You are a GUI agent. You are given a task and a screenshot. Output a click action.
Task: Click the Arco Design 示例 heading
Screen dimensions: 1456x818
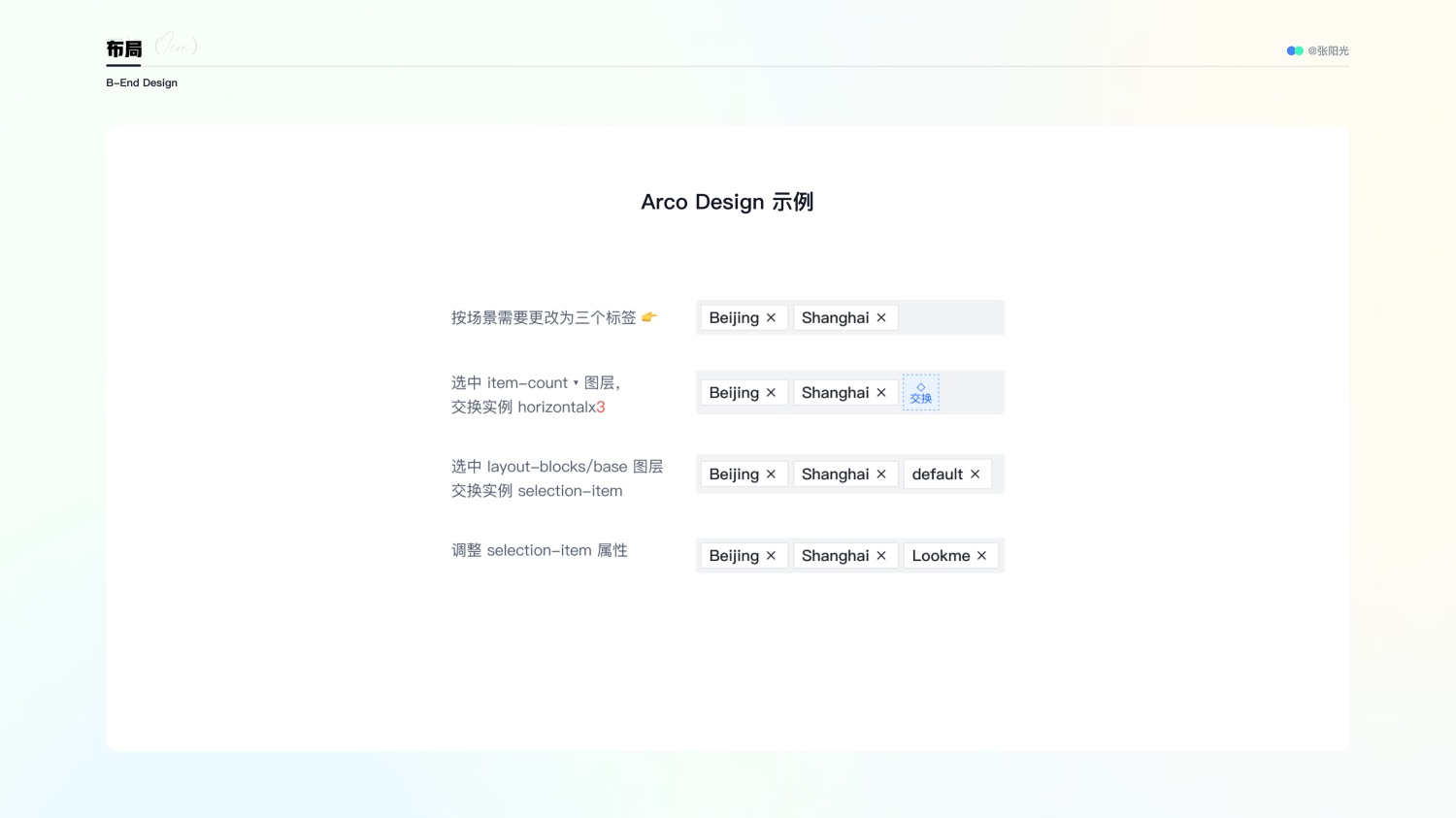pyautogui.click(x=727, y=202)
